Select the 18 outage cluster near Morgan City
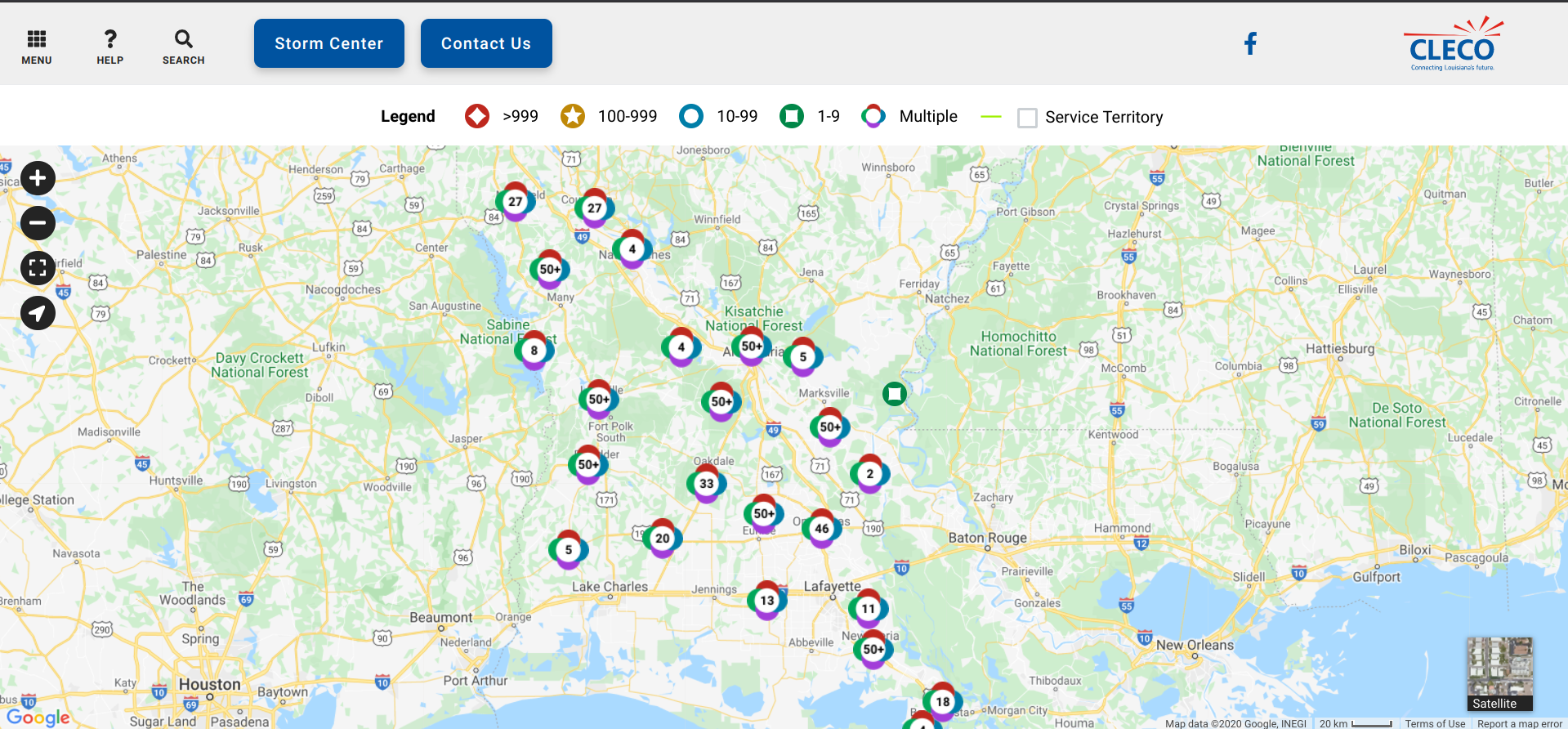 pyautogui.click(x=943, y=702)
